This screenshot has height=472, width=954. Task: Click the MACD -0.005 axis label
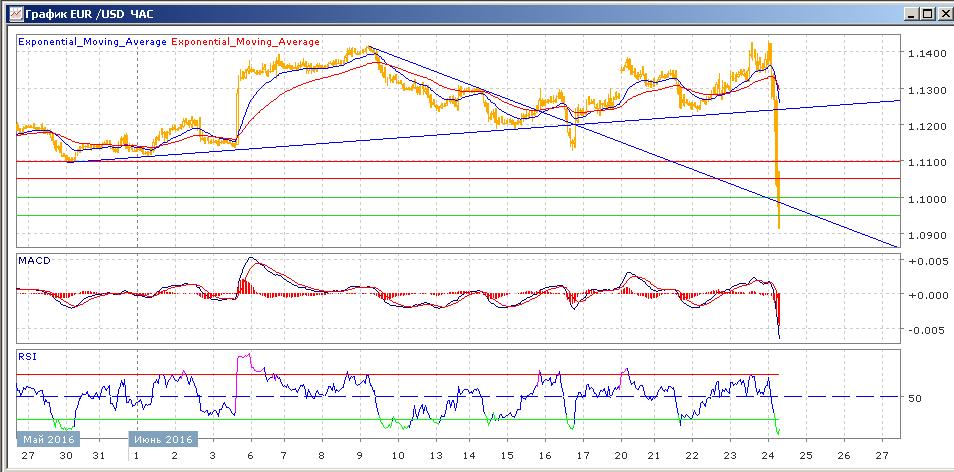click(x=925, y=330)
